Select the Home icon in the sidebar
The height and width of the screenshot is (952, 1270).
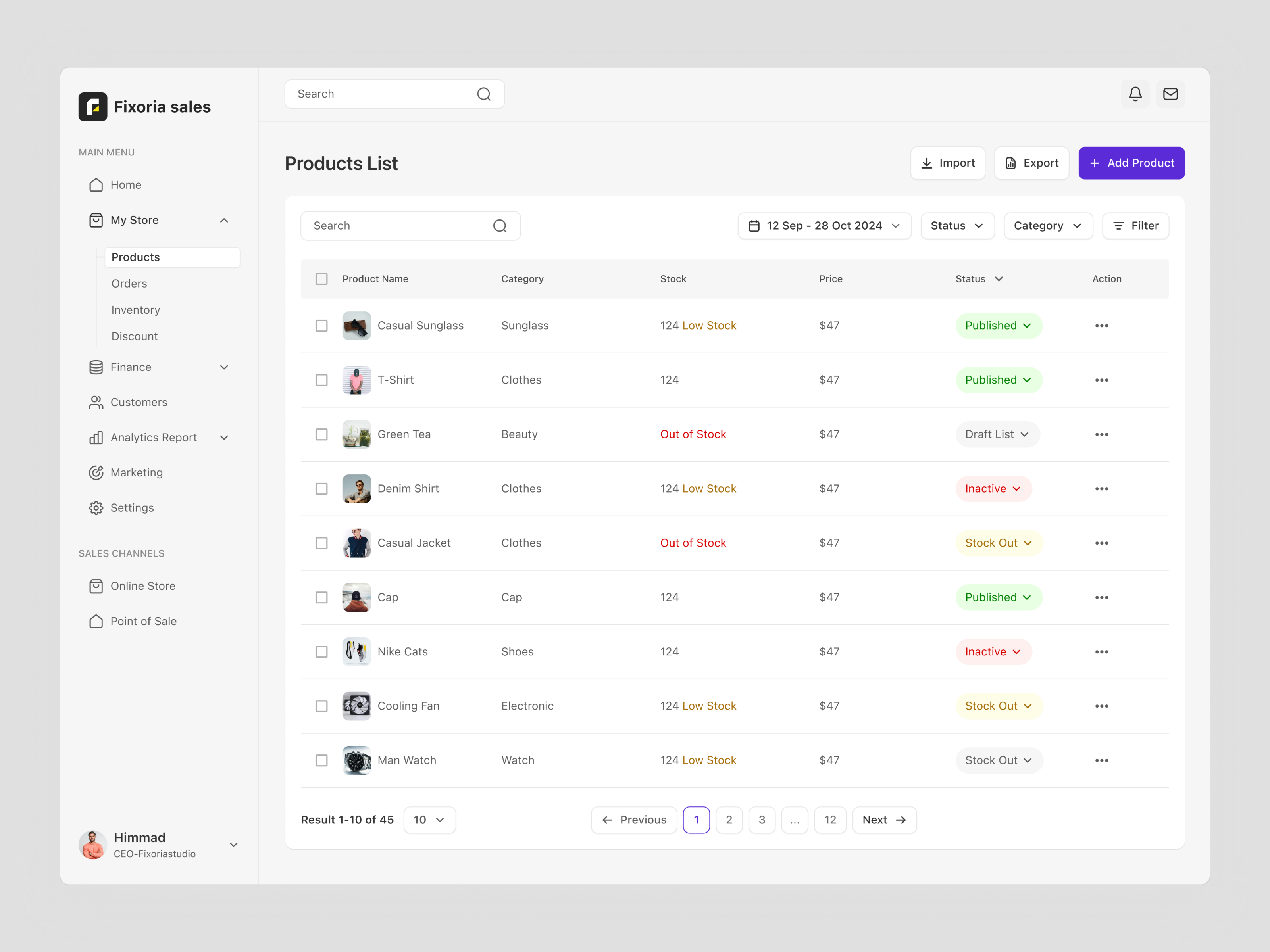pyautogui.click(x=96, y=185)
